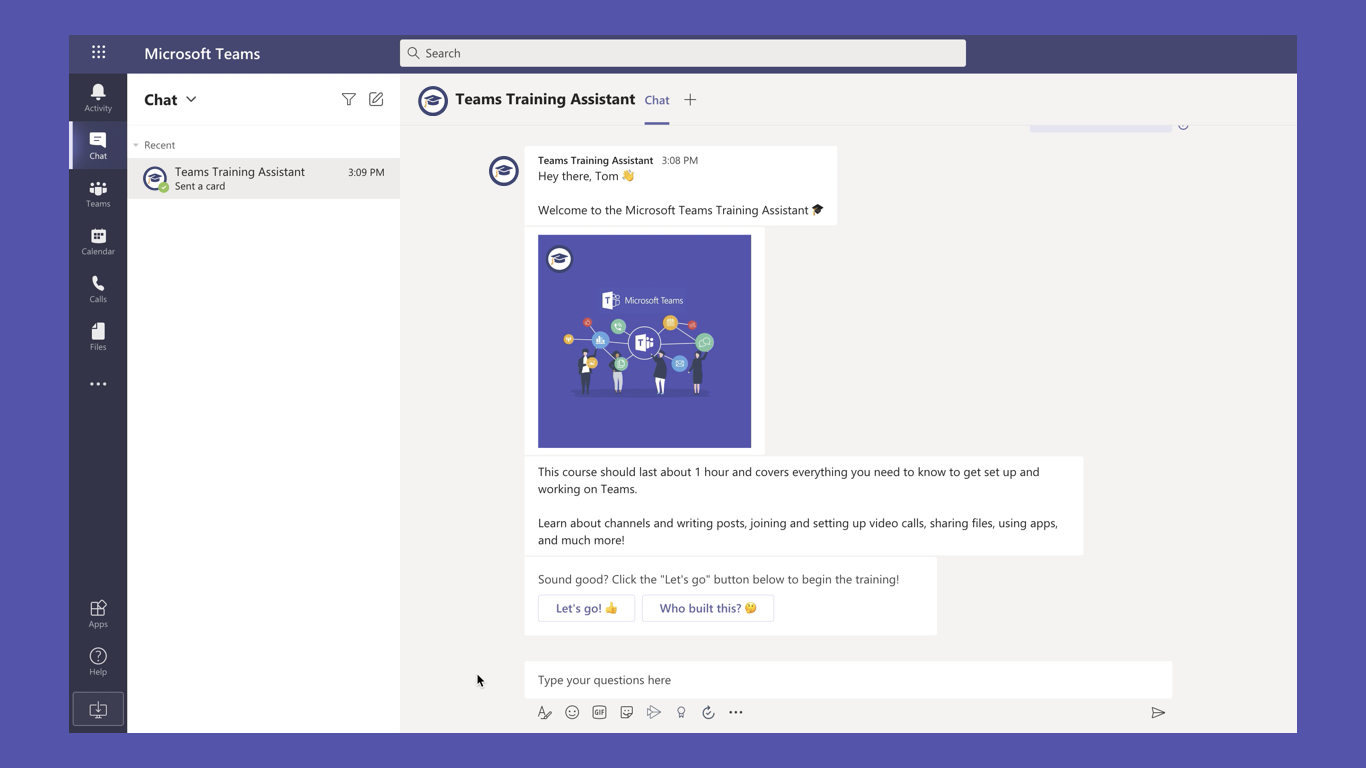
Task: Open the Apps store
Action: (x=98, y=614)
